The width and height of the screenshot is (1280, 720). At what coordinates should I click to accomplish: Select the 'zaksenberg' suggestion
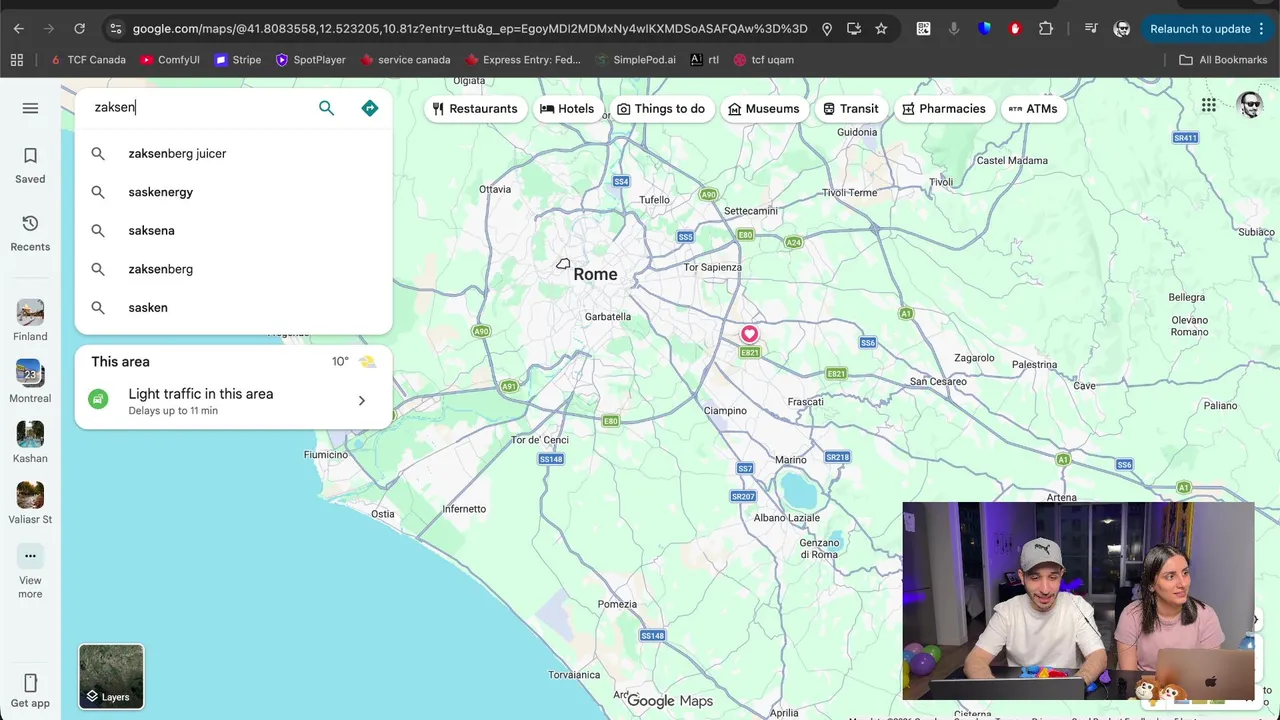(233, 269)
